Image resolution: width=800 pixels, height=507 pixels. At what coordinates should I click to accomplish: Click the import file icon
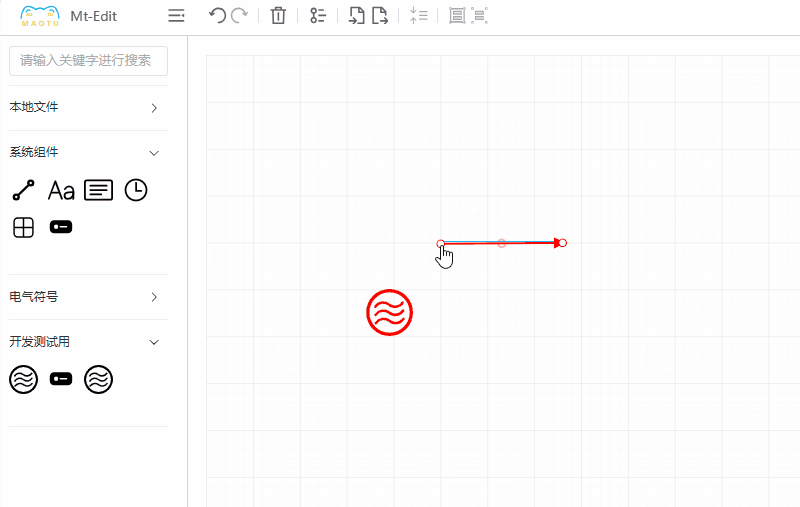[x=356, y=16]
